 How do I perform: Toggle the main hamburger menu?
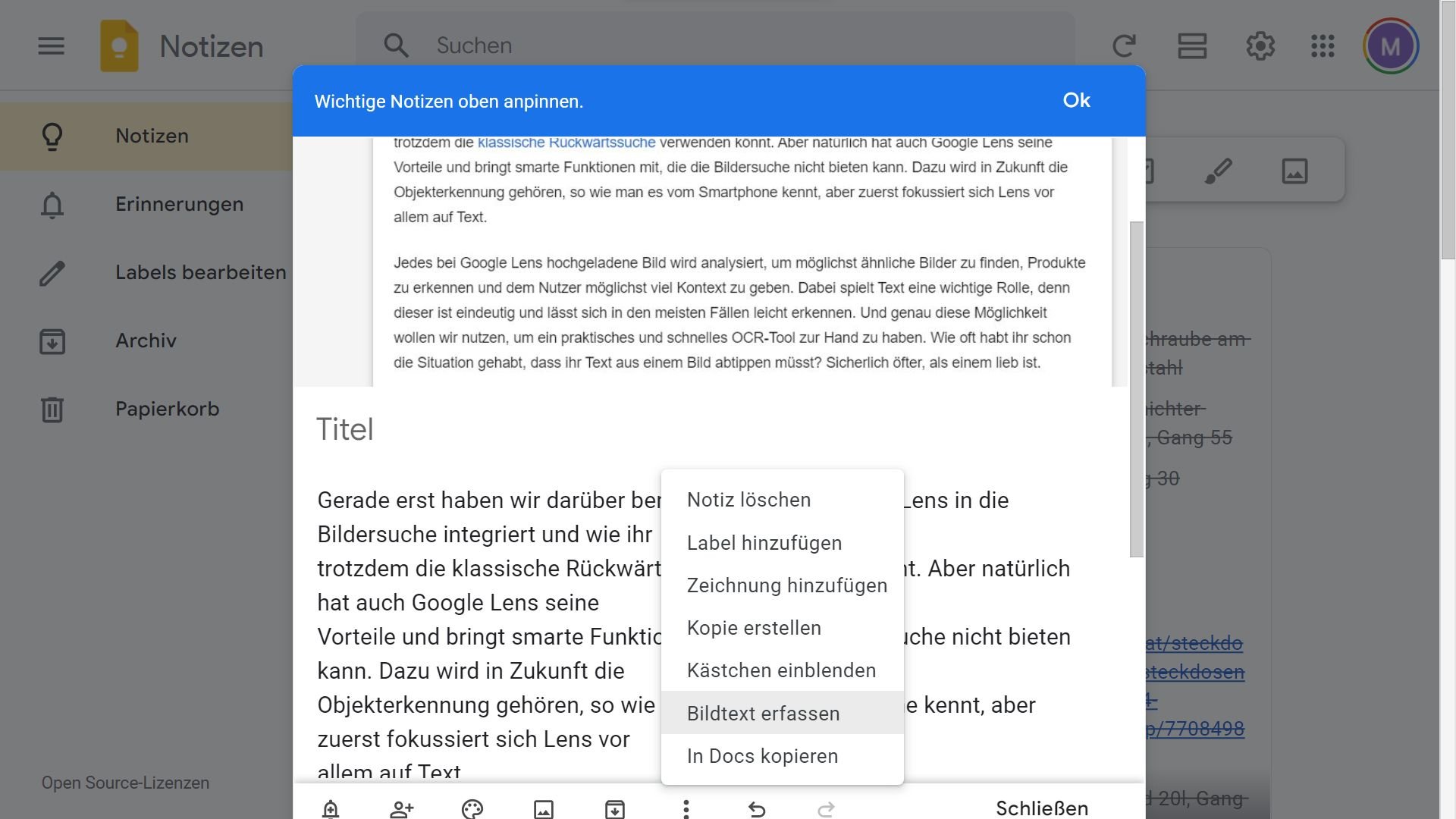click(x=52, y=46)
